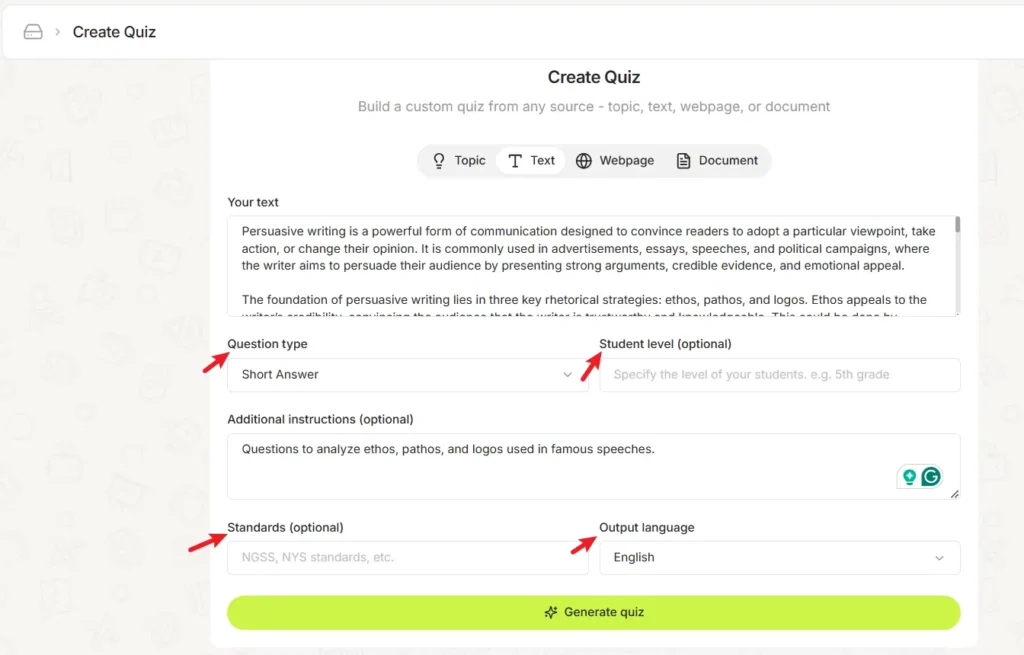Focus the Student level input field

pyautogui.click(x=779, y=375)
